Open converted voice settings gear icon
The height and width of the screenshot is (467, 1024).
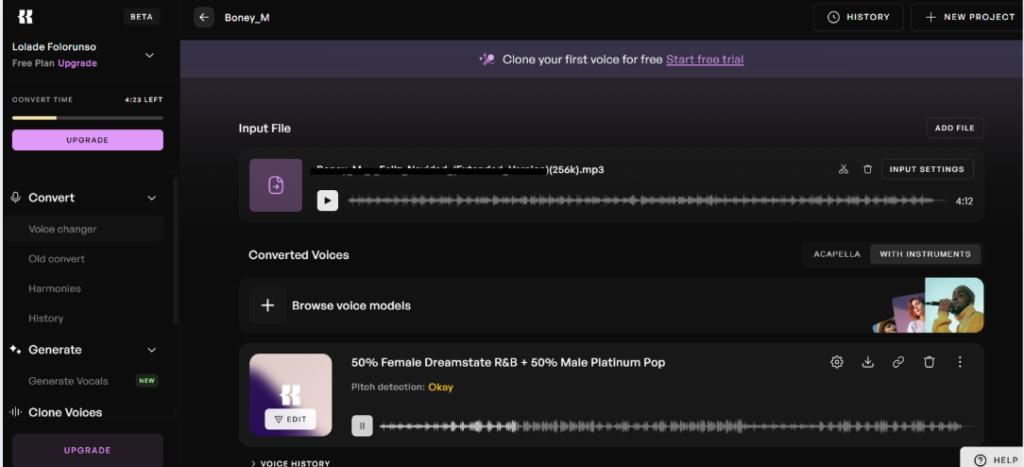pyautogui.click(x=837, y=362)
